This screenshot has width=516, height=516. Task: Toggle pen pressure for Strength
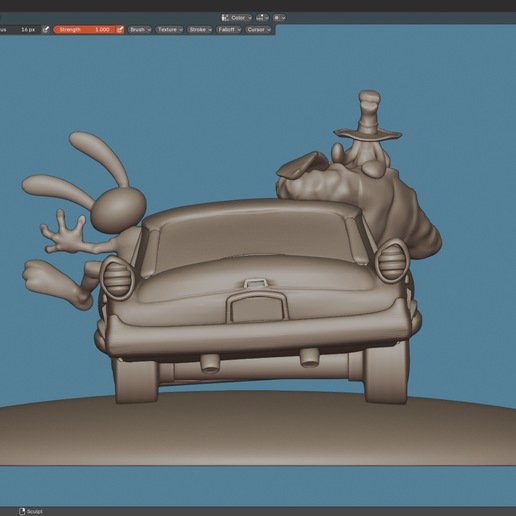[x=120, y=30]
